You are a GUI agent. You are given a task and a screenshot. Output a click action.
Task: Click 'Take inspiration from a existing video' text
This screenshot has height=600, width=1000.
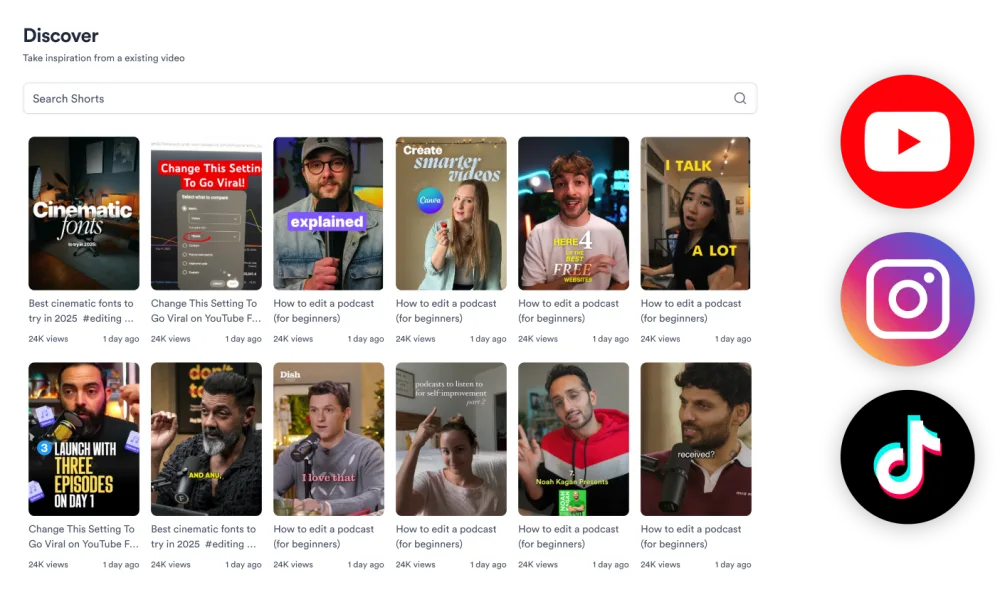pos(104,58)
